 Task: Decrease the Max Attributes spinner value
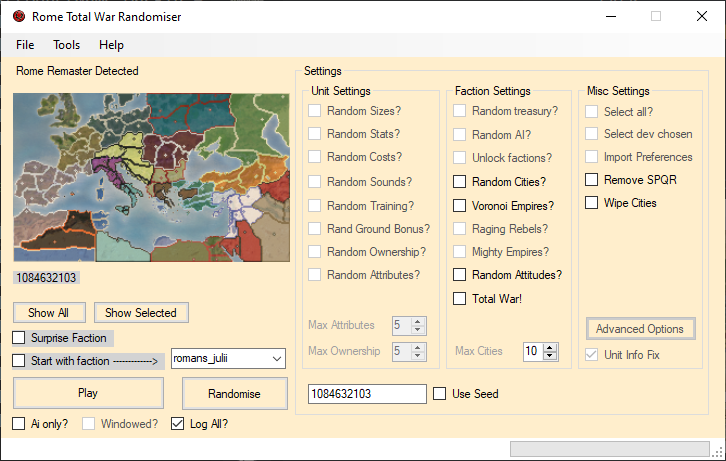(x=418, y=330)
